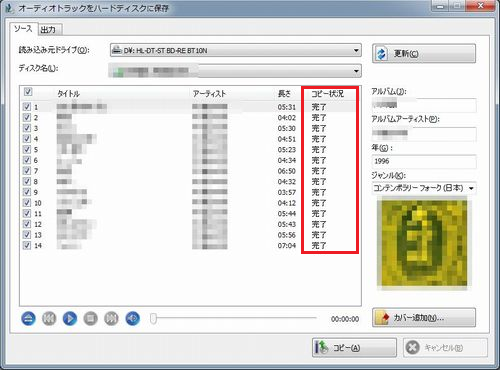Uncheck track 10 checkbox
This screenshot has width=500, height=370.
tap(27, 203)
